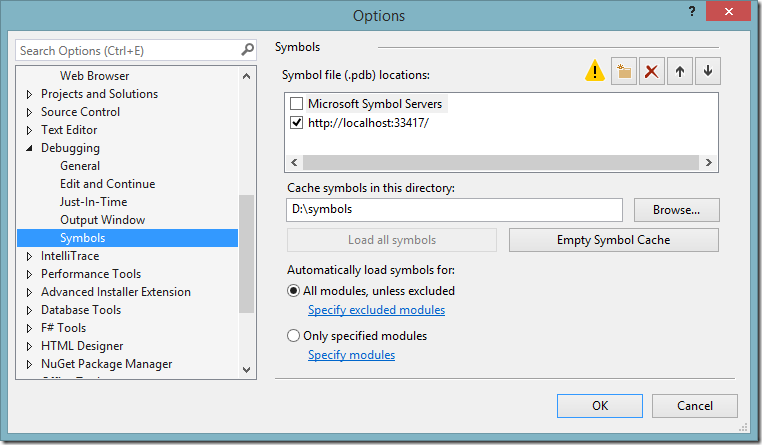Screen dimensions: 762x445
Task: Move symbol location down with arrow icon
Action: pos(708,71)
